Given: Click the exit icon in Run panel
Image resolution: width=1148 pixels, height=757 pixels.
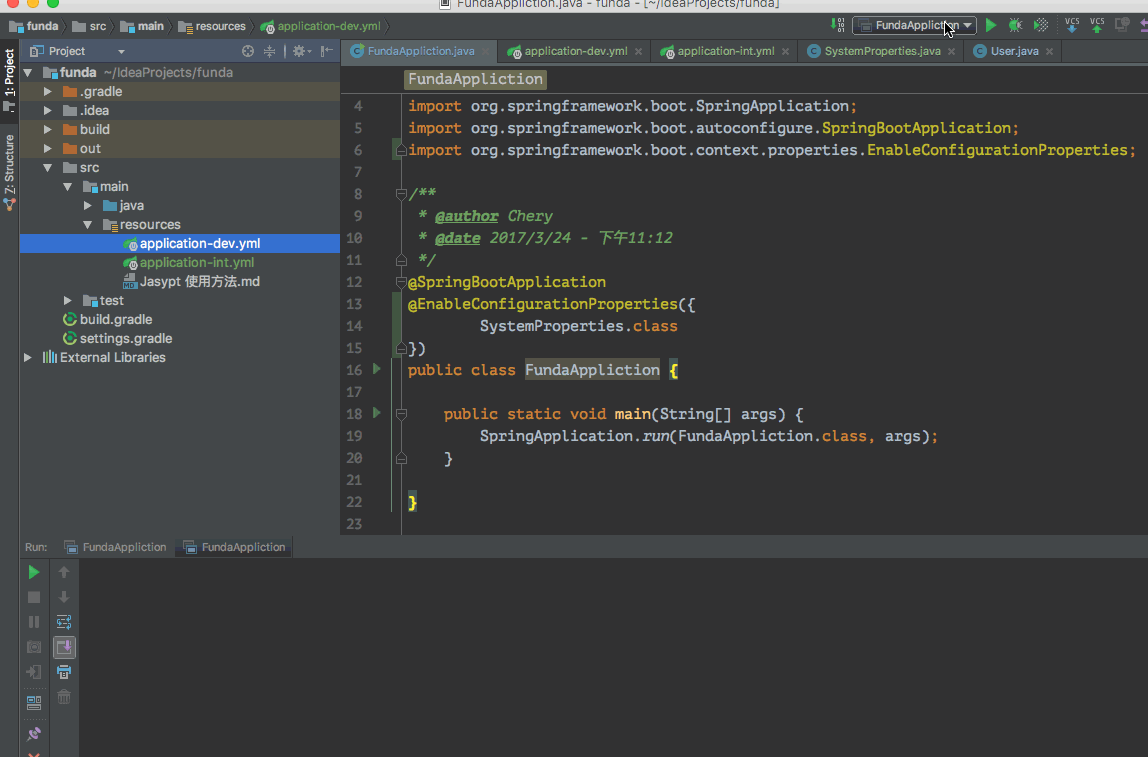Looking at the screenshot, I should tap(34, 672).
